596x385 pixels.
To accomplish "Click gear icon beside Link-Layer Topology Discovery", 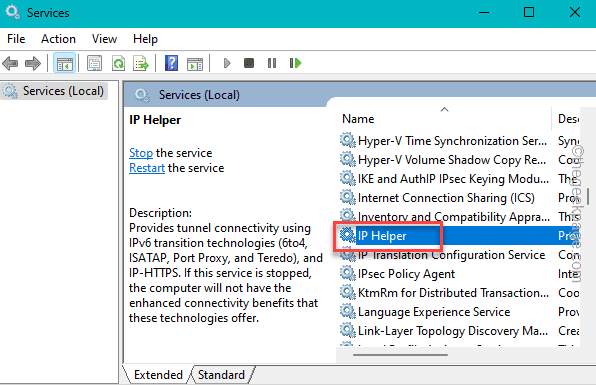I will point(347,330).
